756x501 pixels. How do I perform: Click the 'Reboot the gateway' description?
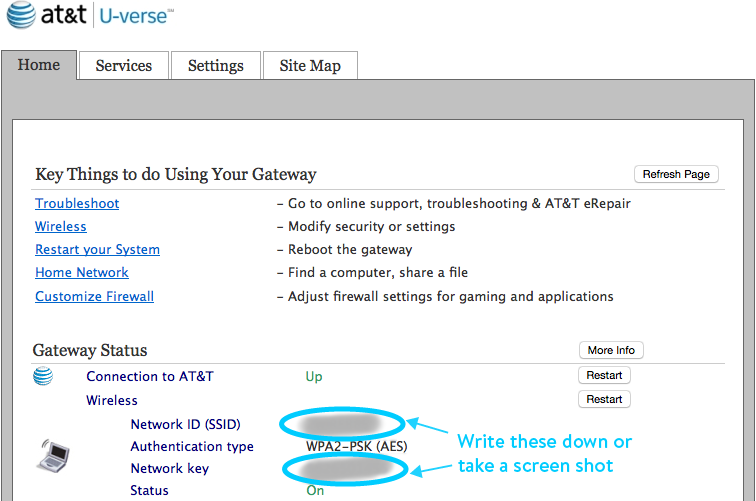tap(350, 250)
